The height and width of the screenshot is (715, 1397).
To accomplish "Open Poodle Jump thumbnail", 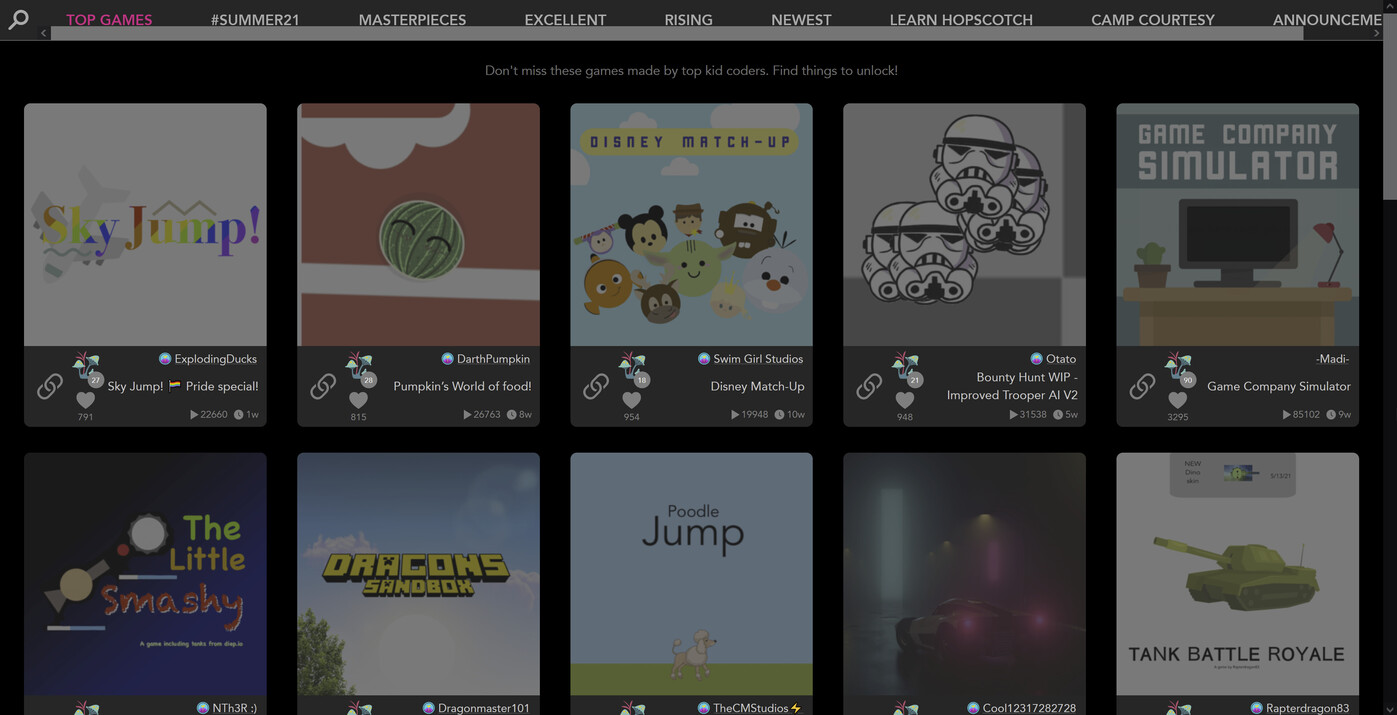I will pos(691,574).
